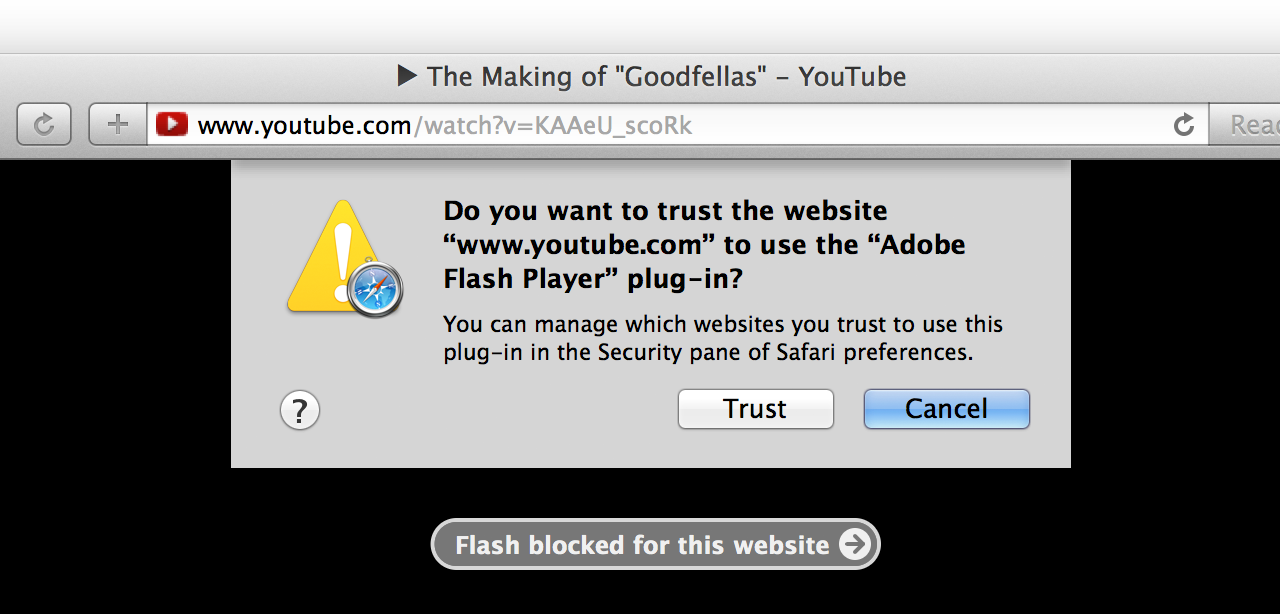This screenshot has width=1280, height=614.
Task: Click the Safari compass badge on warning icon
Action: pos(377,291)
